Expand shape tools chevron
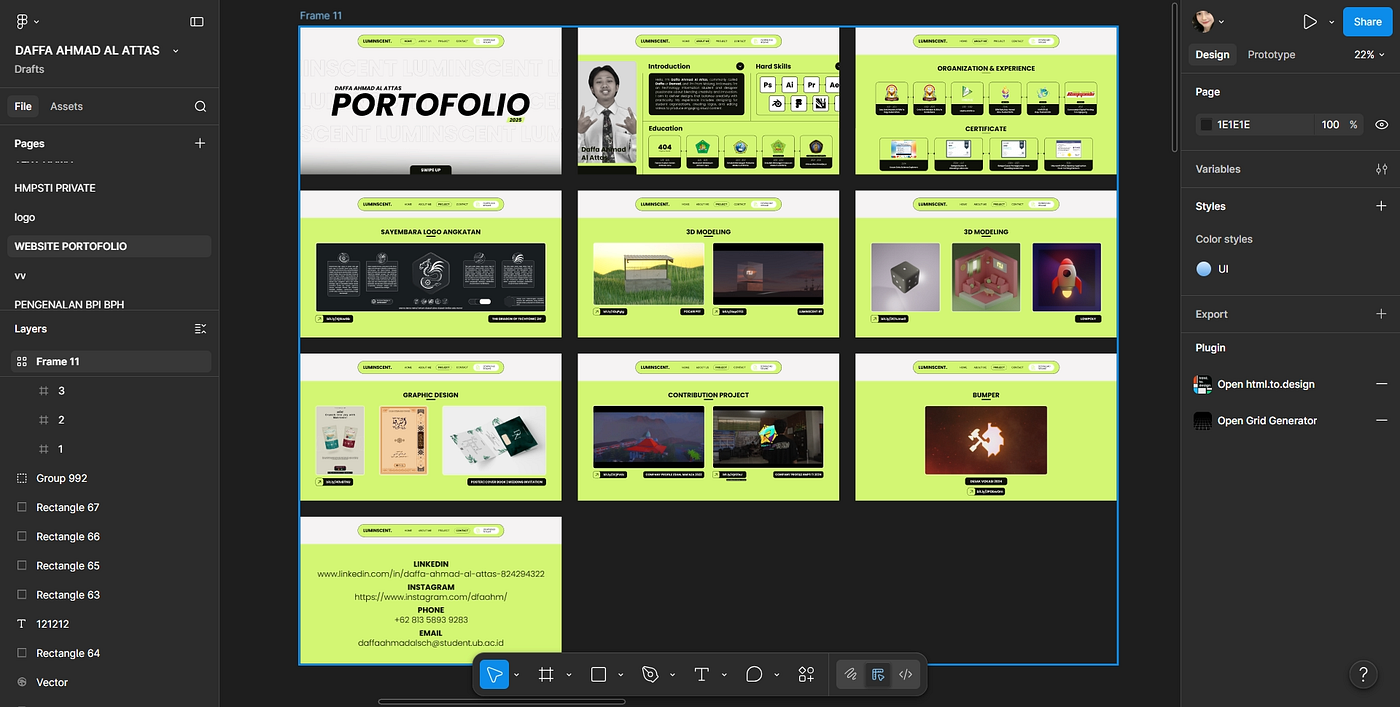Image resolution: width=1400 pixels, height=707 pixels. 620,675
